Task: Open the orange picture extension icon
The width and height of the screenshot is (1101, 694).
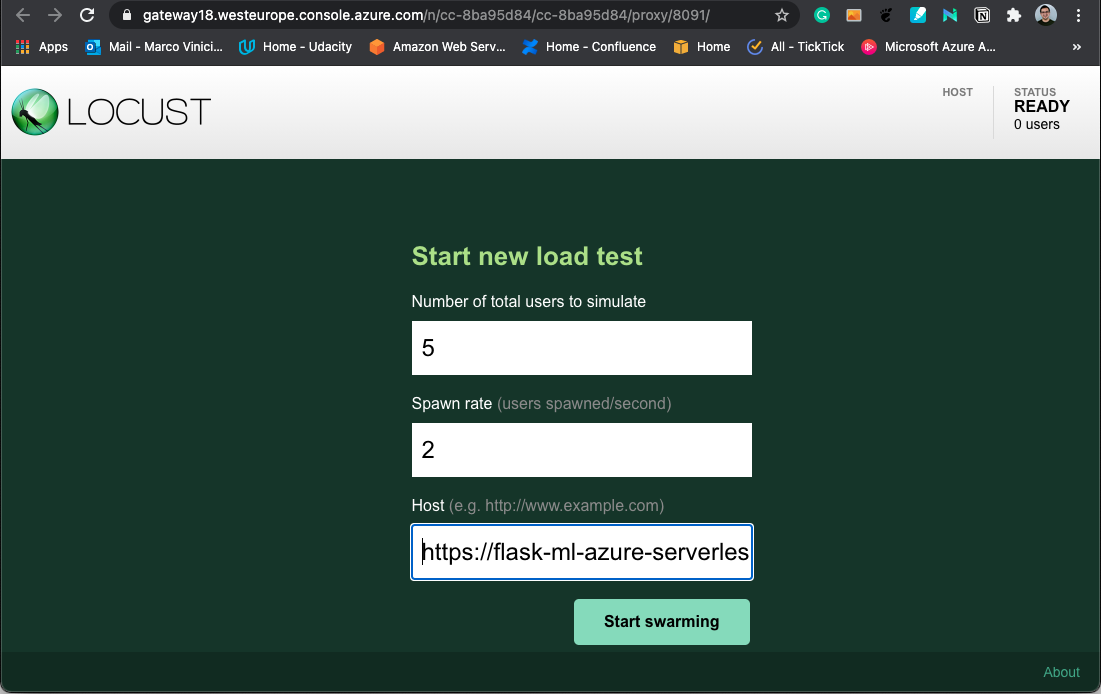Action: (x=854, y=15)
